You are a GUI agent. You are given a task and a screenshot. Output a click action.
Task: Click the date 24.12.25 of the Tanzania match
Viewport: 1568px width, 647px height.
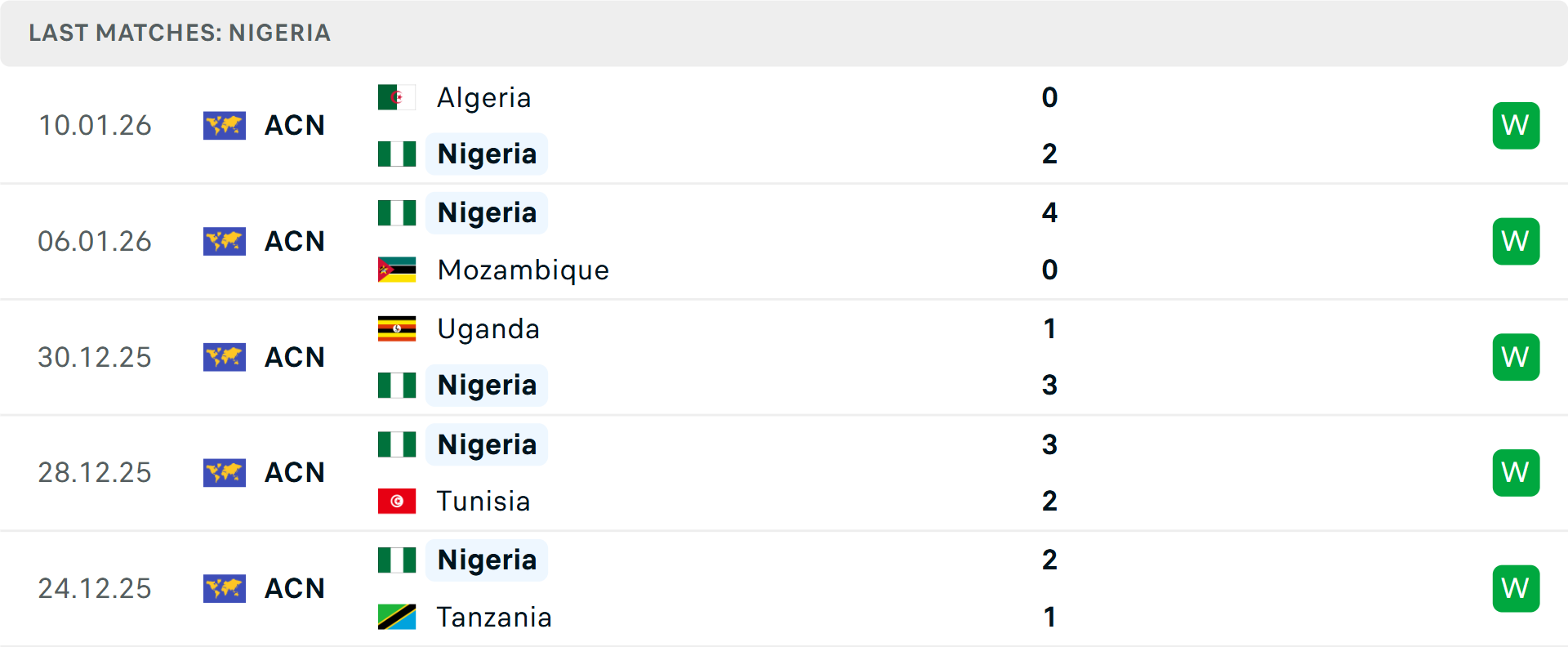click(95, 588)
